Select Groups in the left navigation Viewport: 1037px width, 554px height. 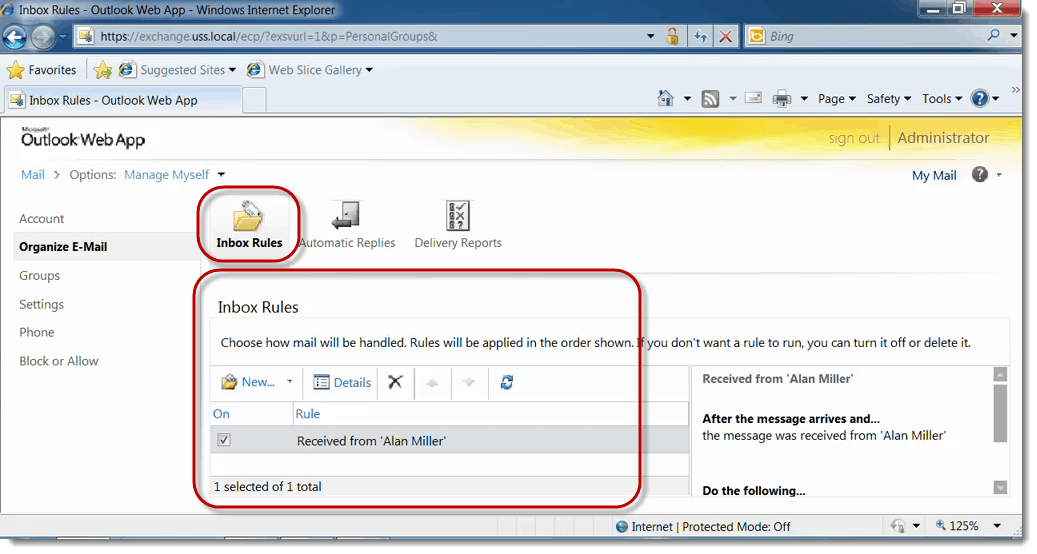40,276
